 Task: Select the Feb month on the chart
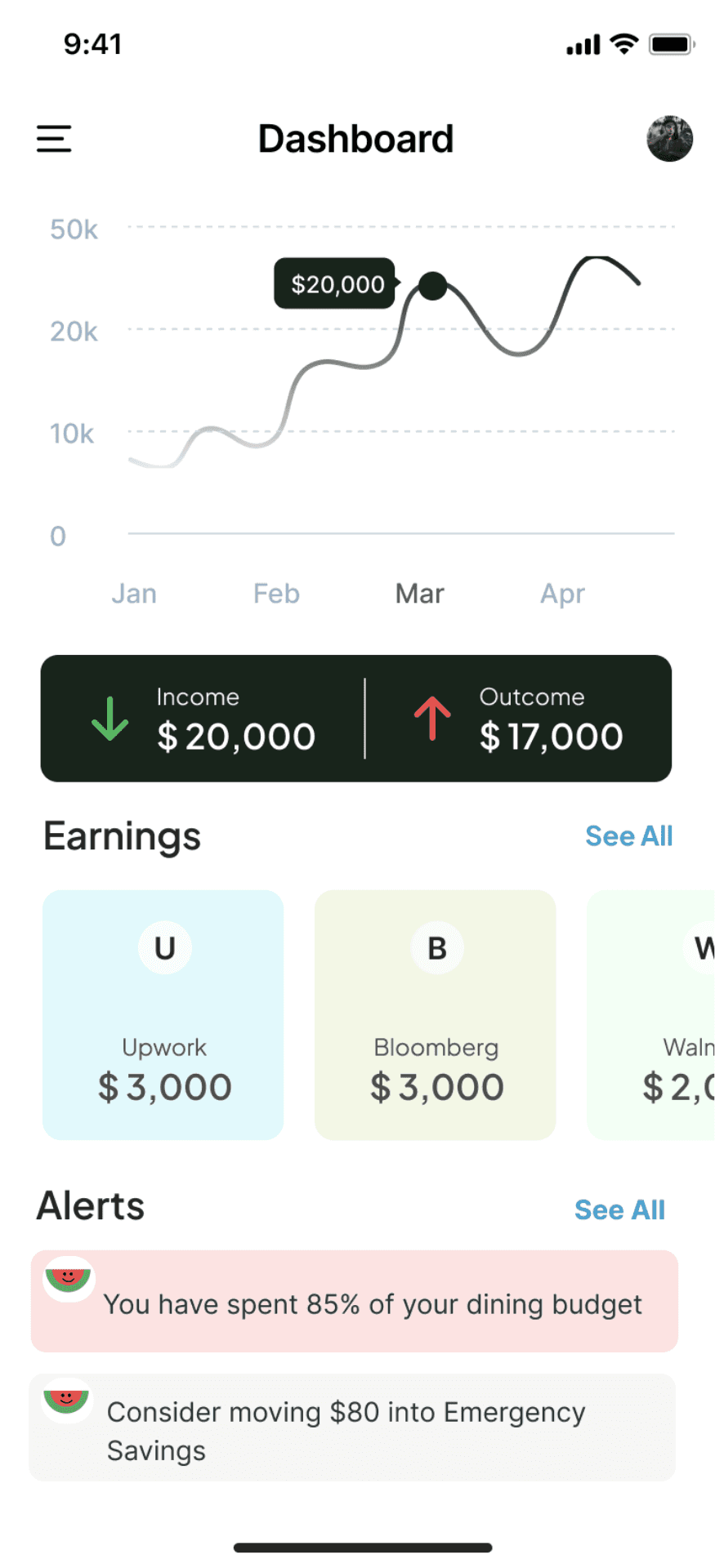(276, 594)
